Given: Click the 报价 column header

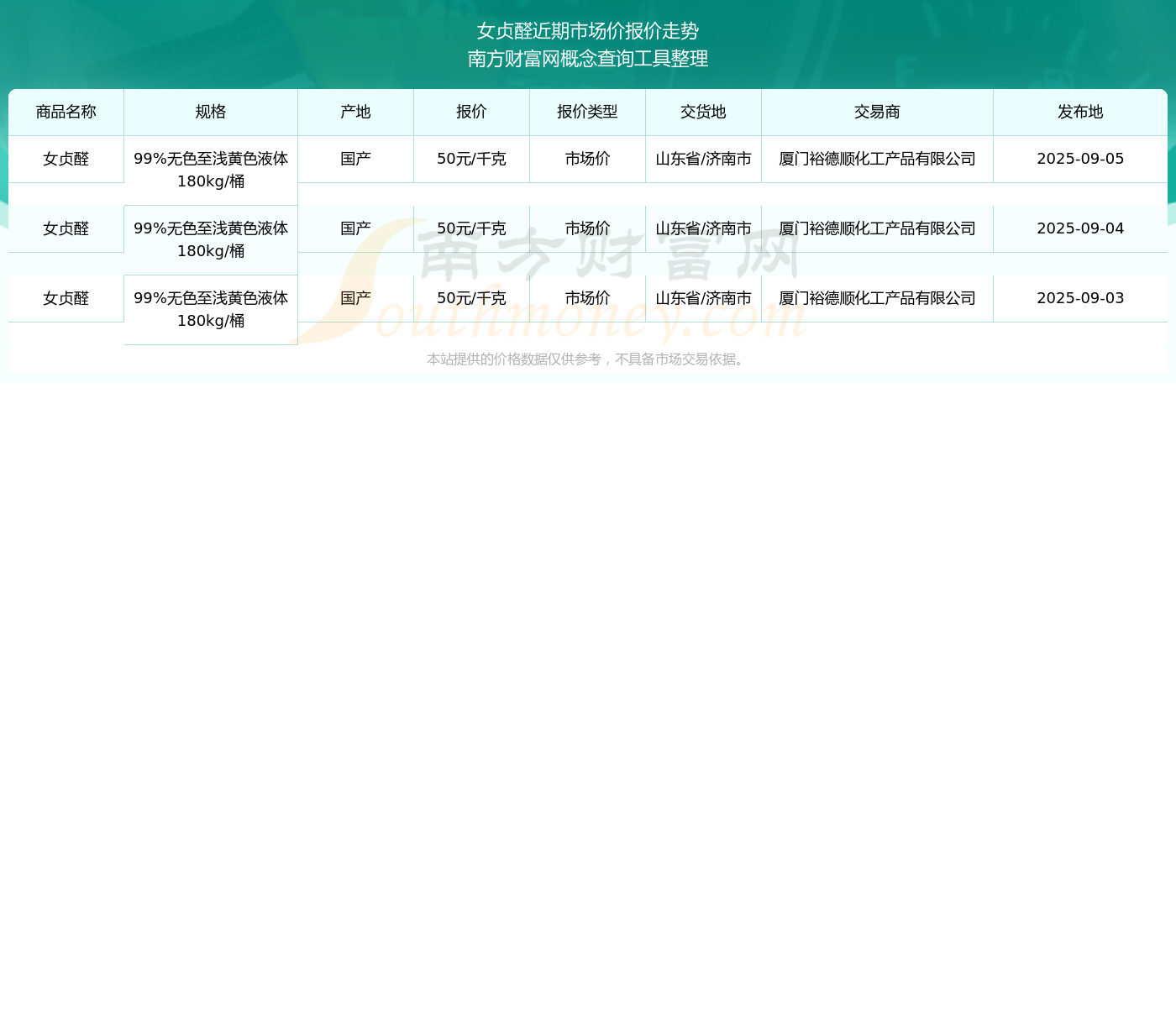Looking at the screenshot, I should point(471,112).
